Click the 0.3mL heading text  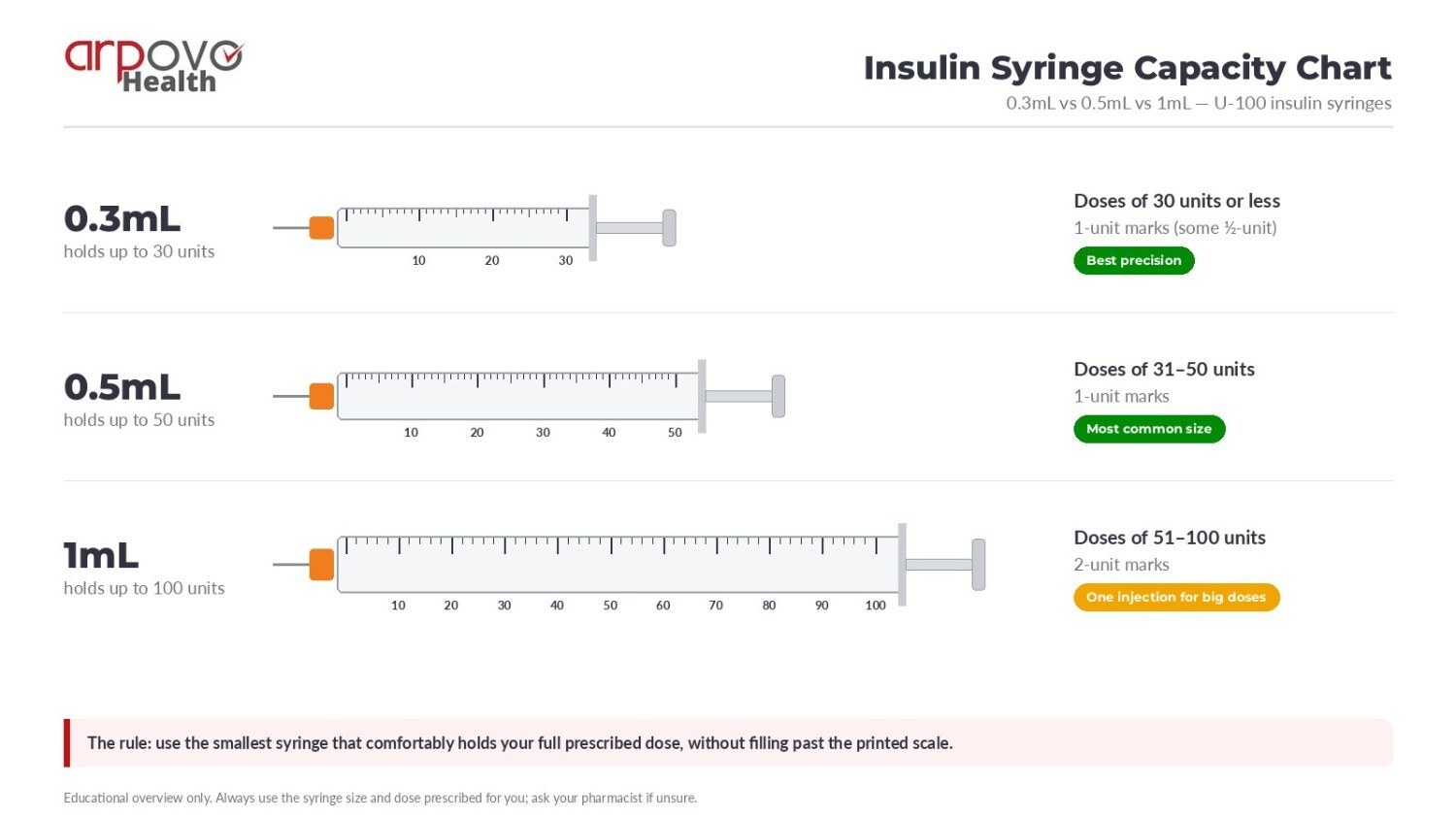coord(122,219)
